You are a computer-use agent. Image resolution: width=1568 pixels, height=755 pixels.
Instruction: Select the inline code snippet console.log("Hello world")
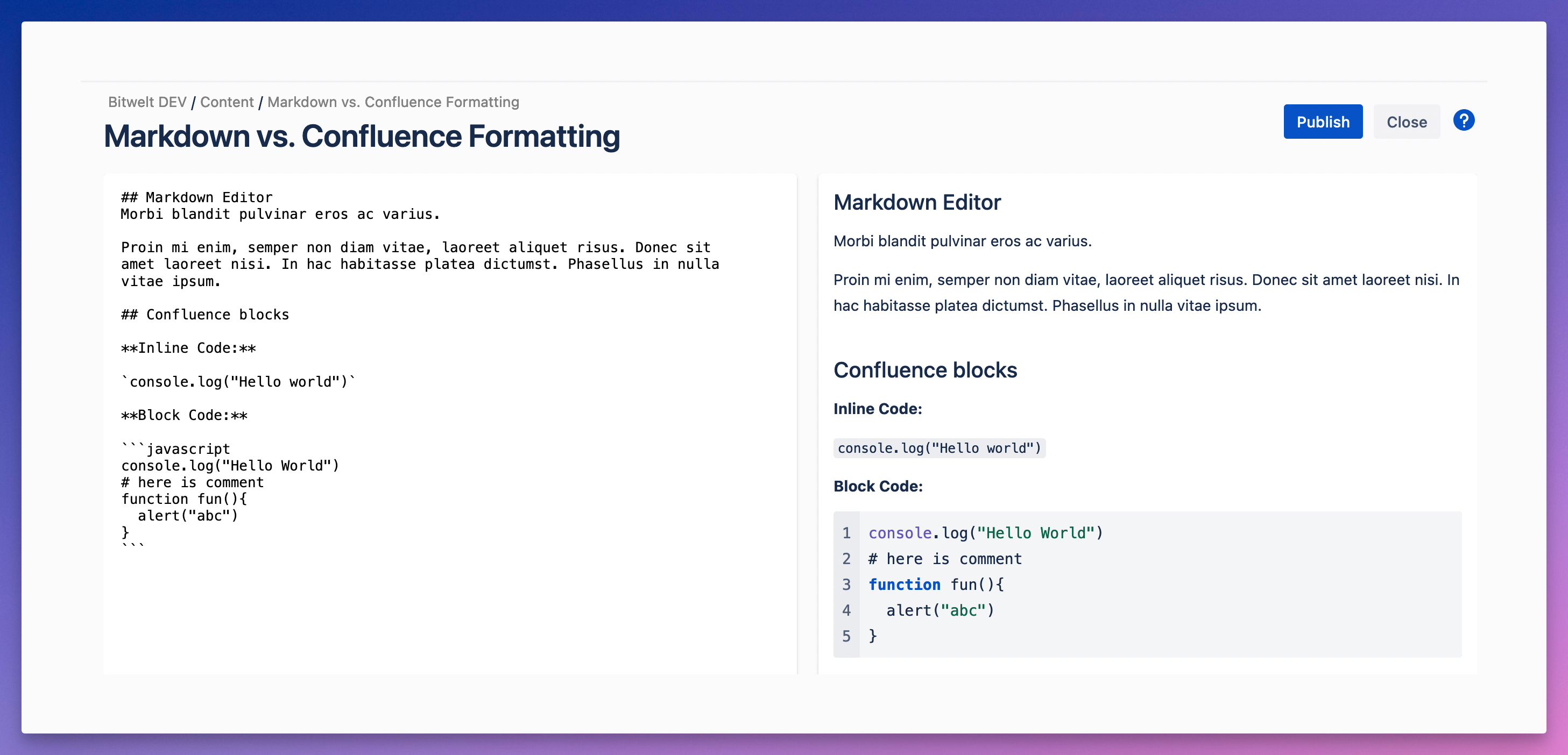point(938,448)
